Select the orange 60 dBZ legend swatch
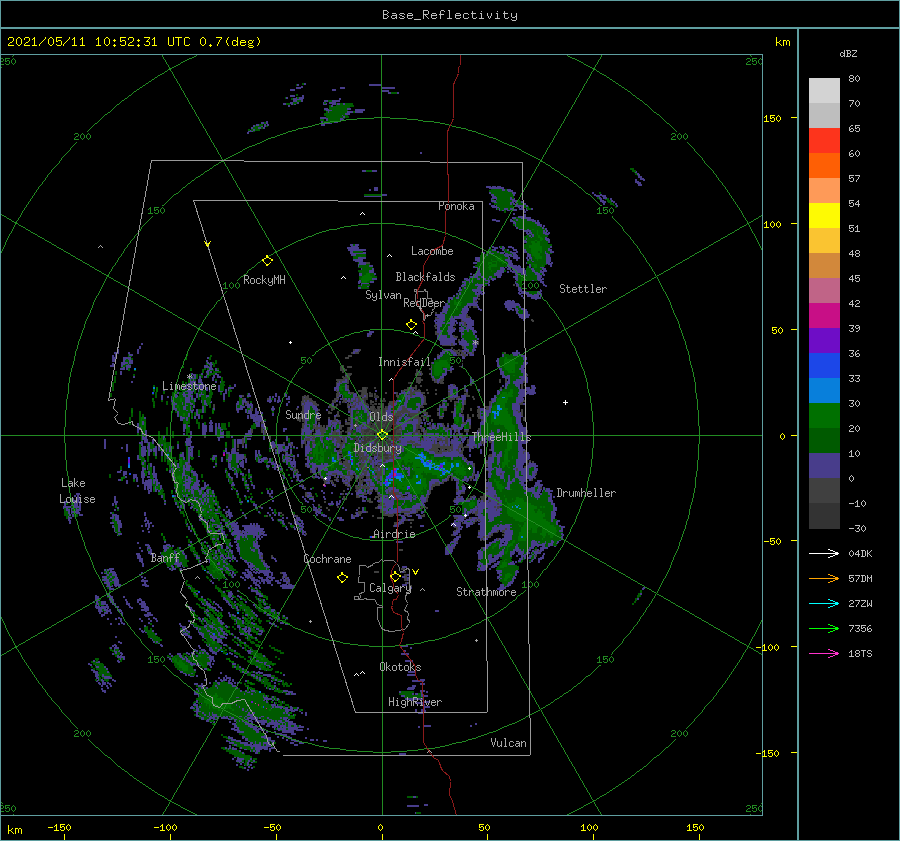 click(824, 165)
